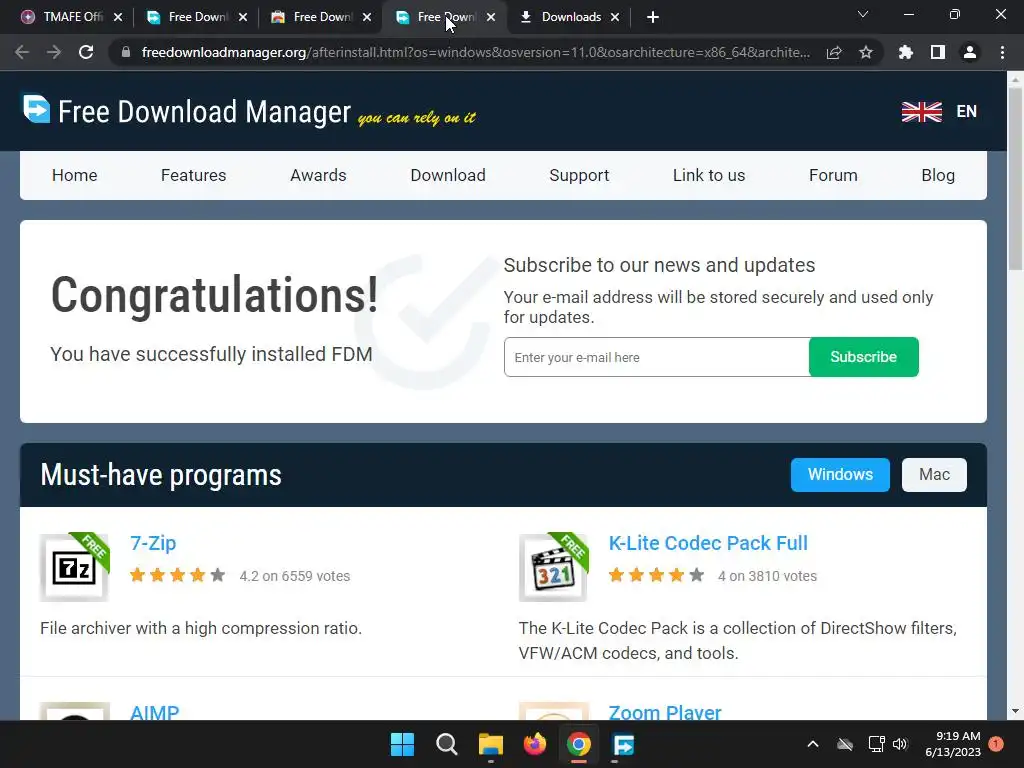Open the Zoom Player program link

coord(665,712)
